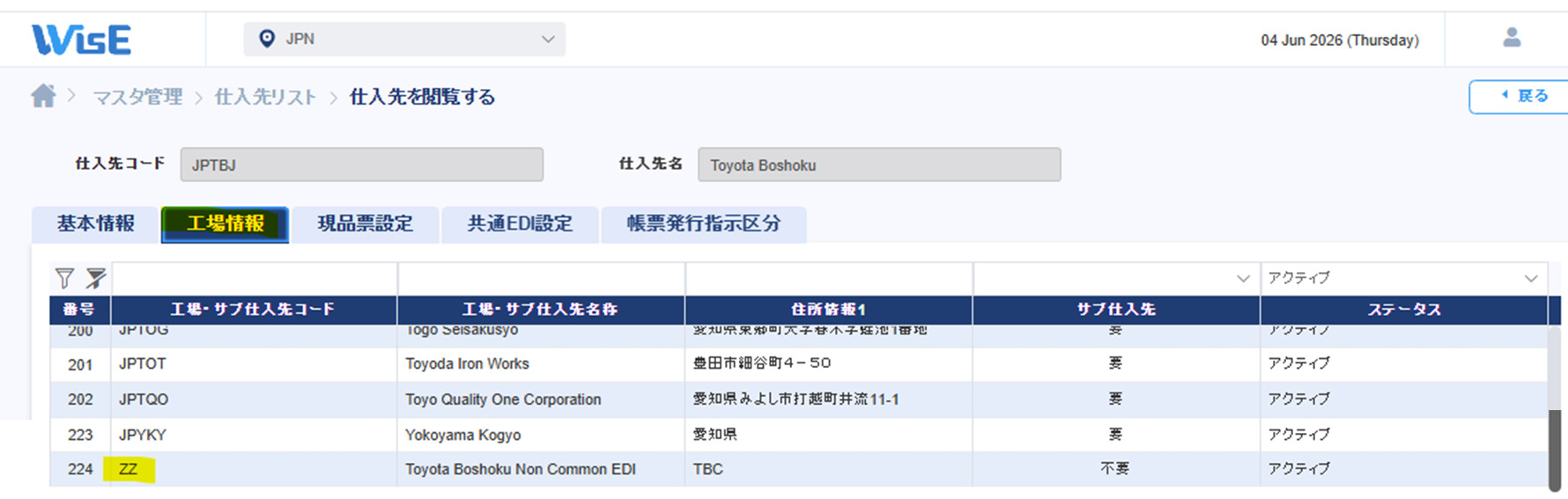This screenshot has height=499, width=1568.
Task: Open the アクティブ status filter dropdown
Action: (1403, 278)
